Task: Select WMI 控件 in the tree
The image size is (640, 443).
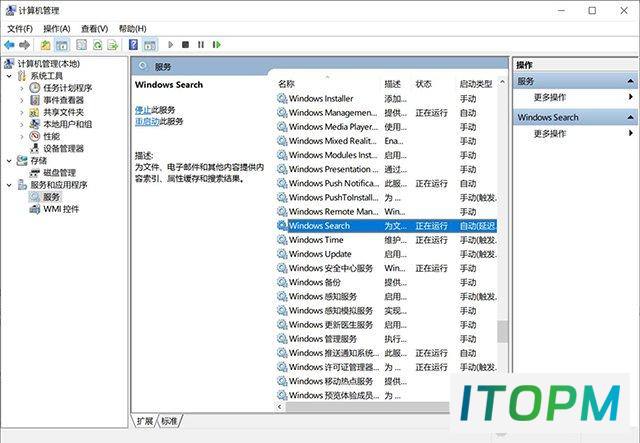Action: (x=61, y=209)
